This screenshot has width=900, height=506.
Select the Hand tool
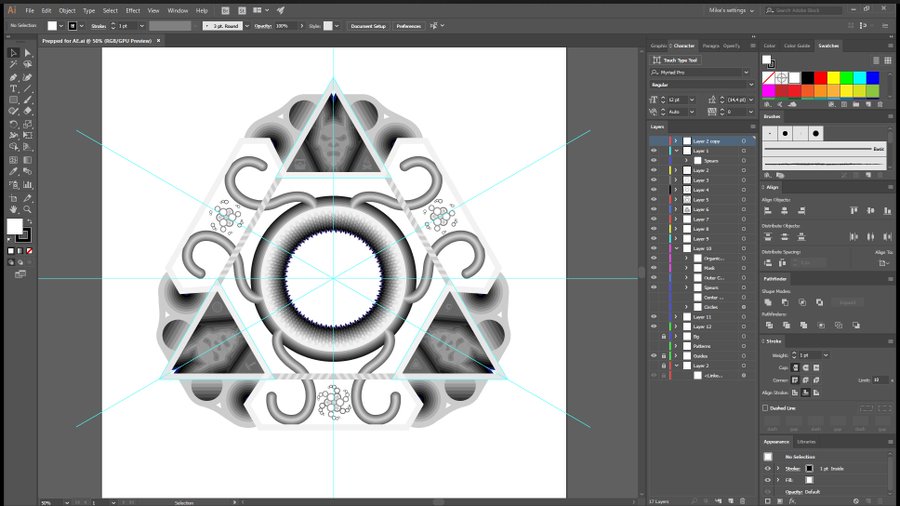[x=14, y=208]
